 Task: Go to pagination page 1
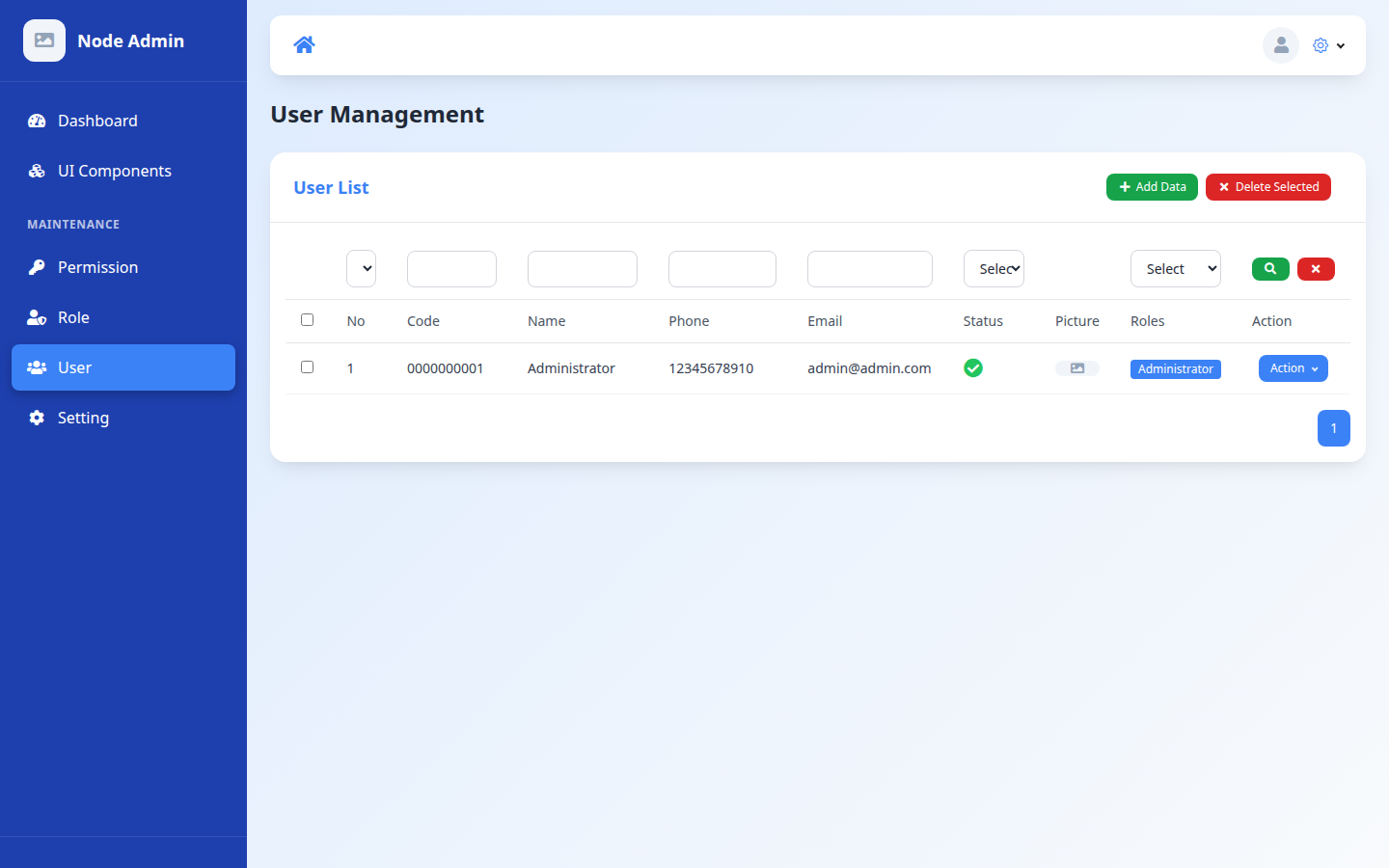(1334, 428)
